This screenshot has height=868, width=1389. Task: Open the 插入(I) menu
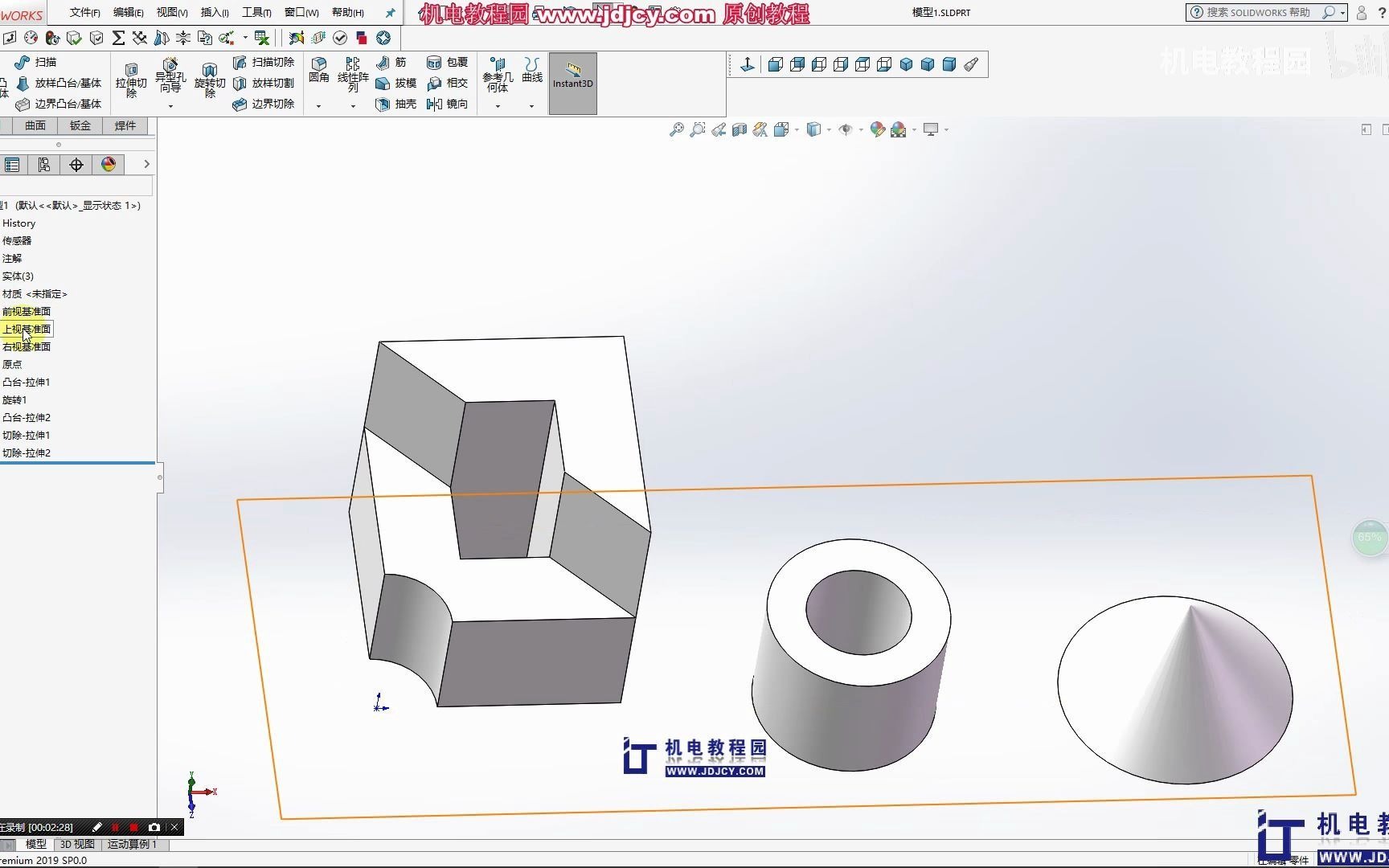point(213,12)
